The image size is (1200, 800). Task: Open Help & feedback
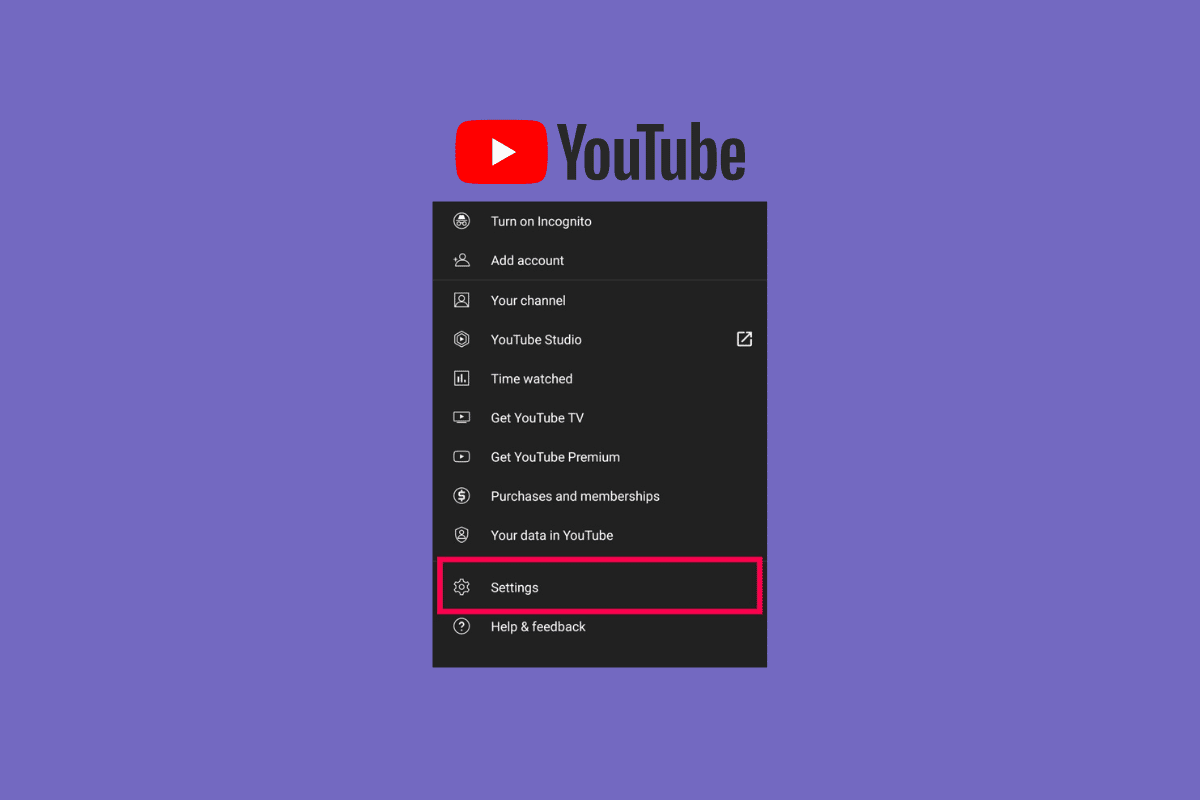click(x=537, y=626)
